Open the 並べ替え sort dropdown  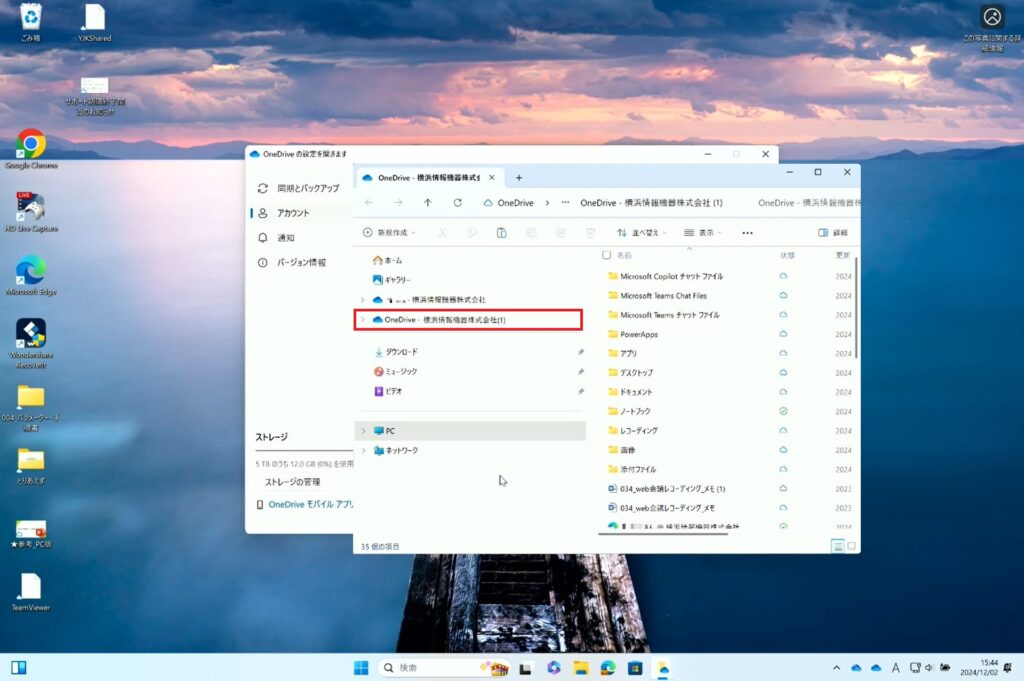click(641, 233)
